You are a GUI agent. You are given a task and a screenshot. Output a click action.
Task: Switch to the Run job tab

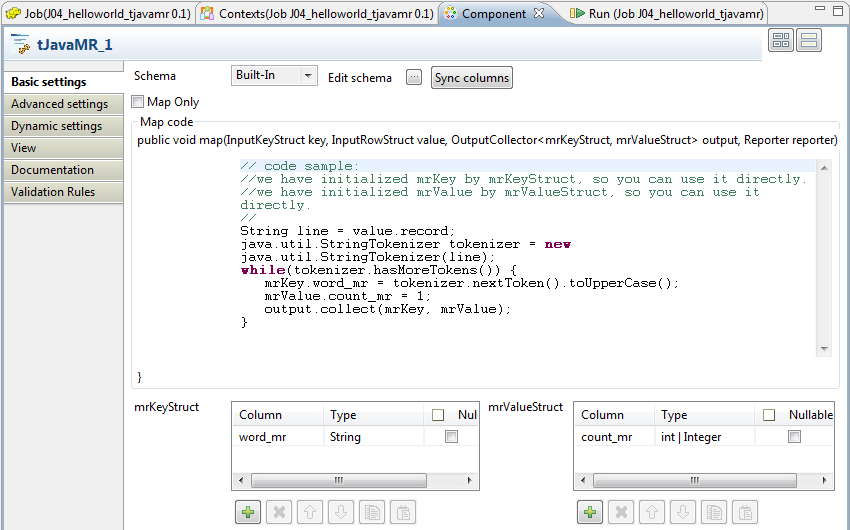[666, 14]
